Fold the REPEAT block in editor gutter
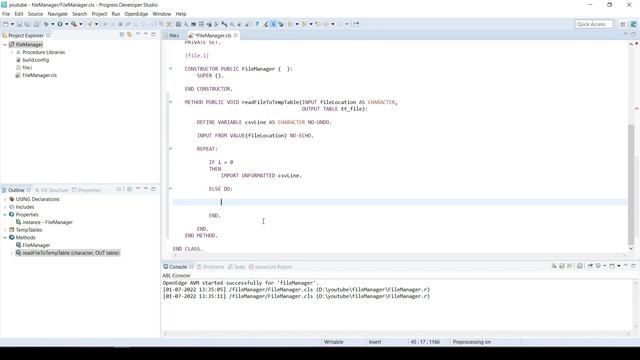 [171, 149]
